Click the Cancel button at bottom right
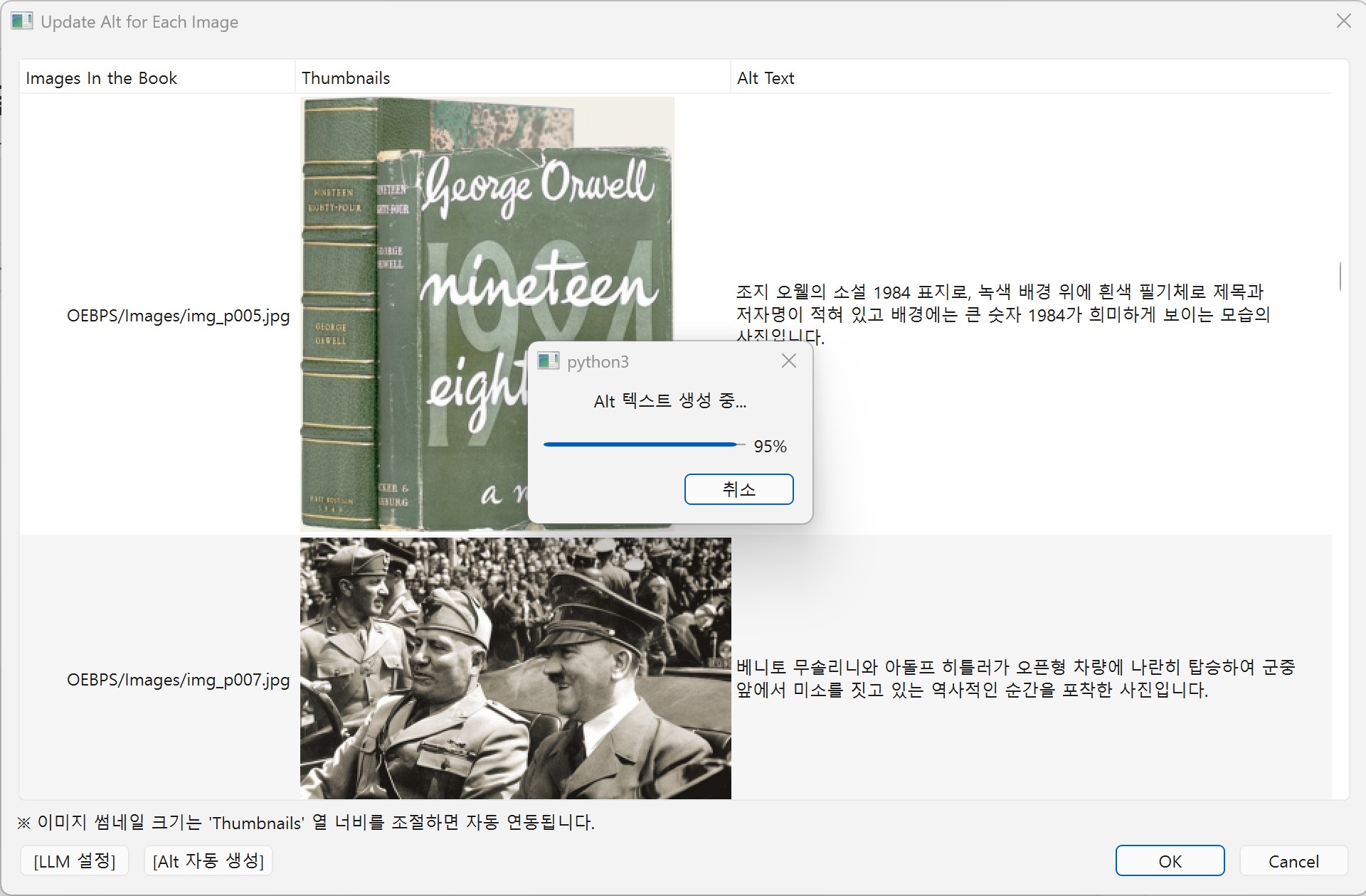Viewport: 1366px width, 896px height. (x=1293, y=861)
